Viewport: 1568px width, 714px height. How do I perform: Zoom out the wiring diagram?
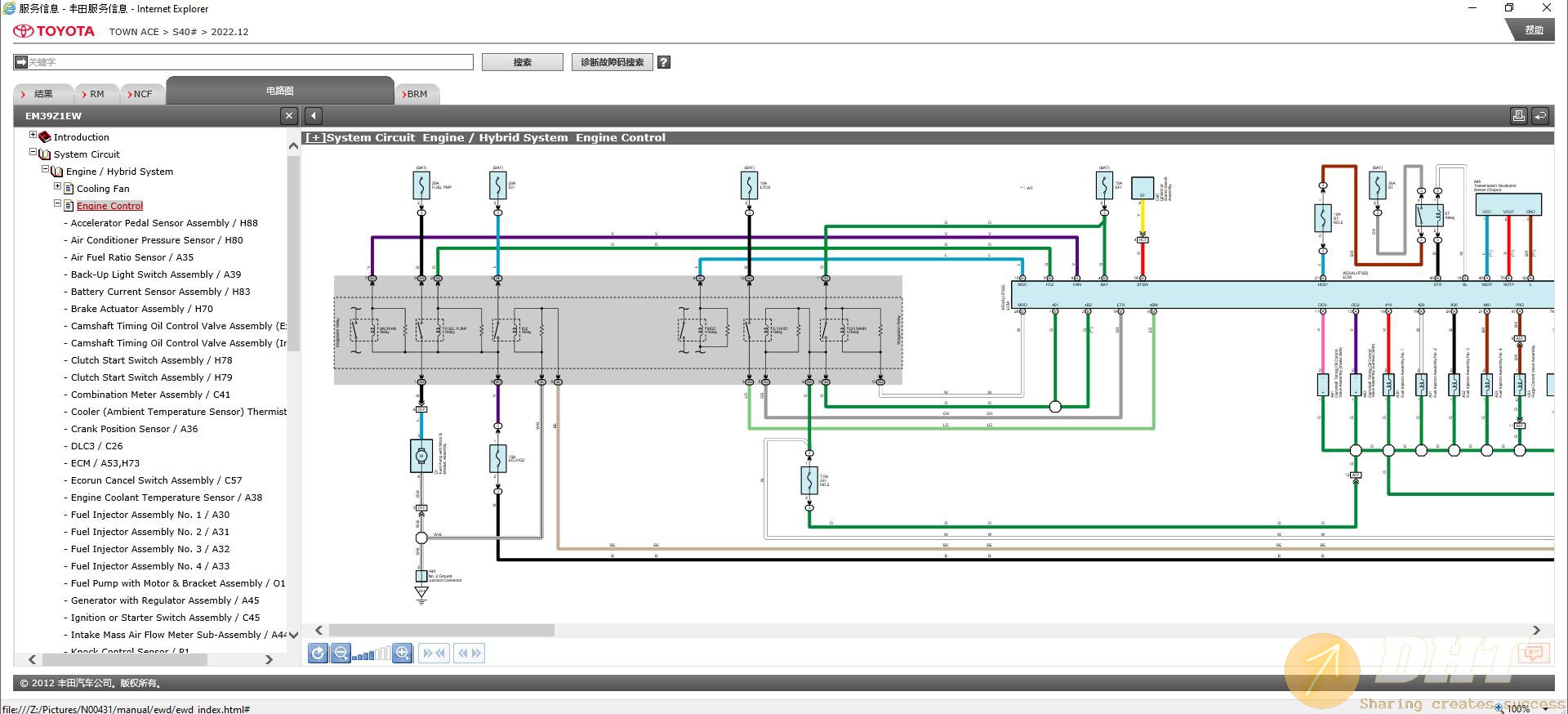click(341, 653)
